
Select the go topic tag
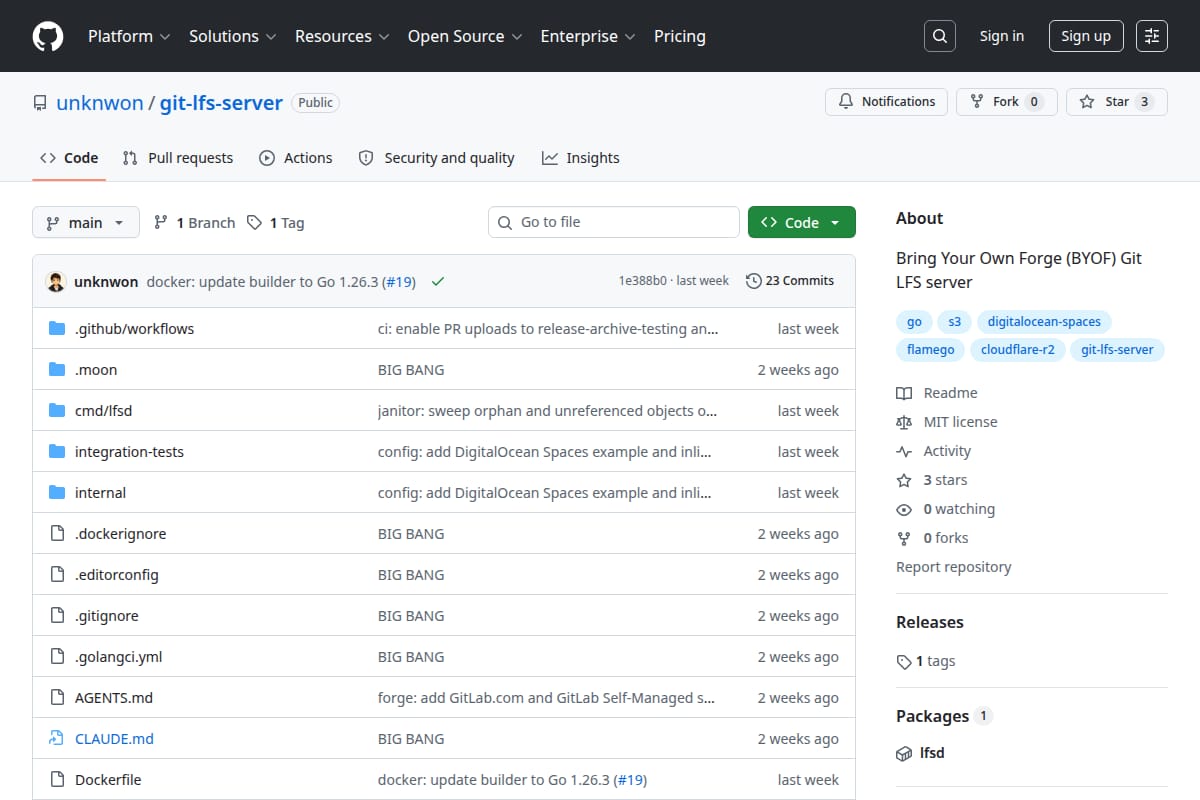[914, 322]
